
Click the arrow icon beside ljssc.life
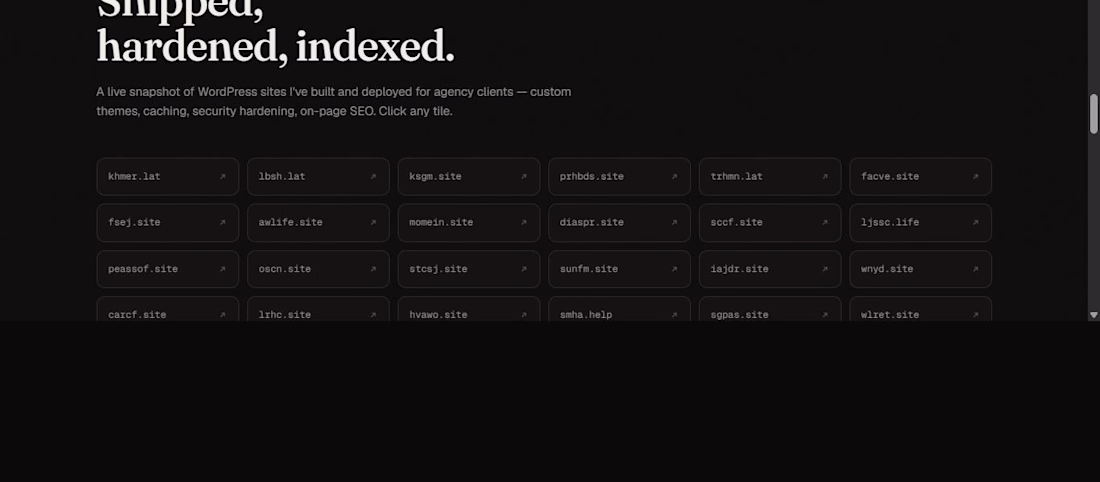click(975, 222)
